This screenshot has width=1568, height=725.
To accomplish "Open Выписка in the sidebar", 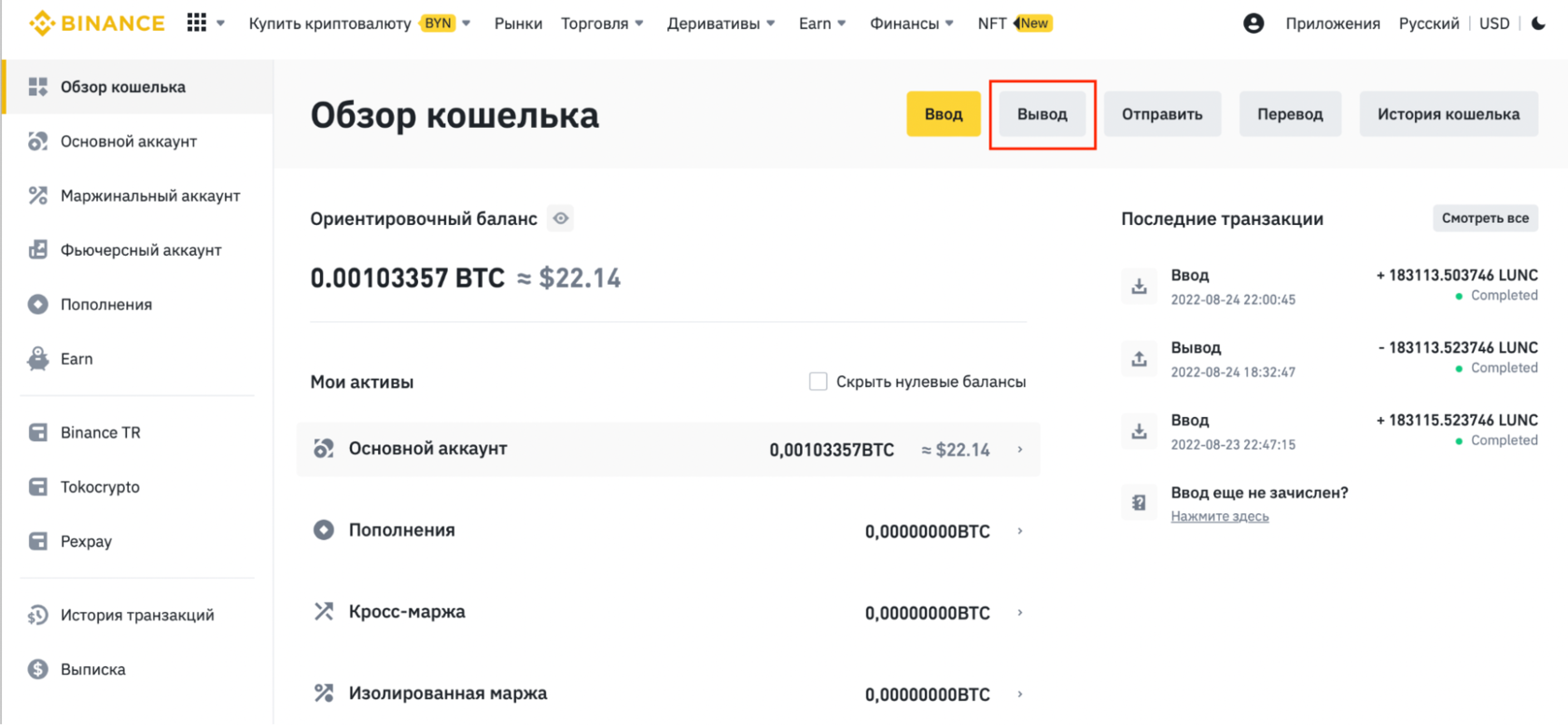I will click(92, 669).
